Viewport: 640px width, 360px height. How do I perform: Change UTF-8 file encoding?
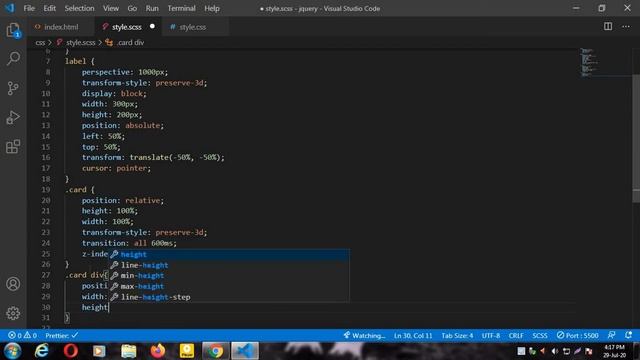[x=491, y=335]
